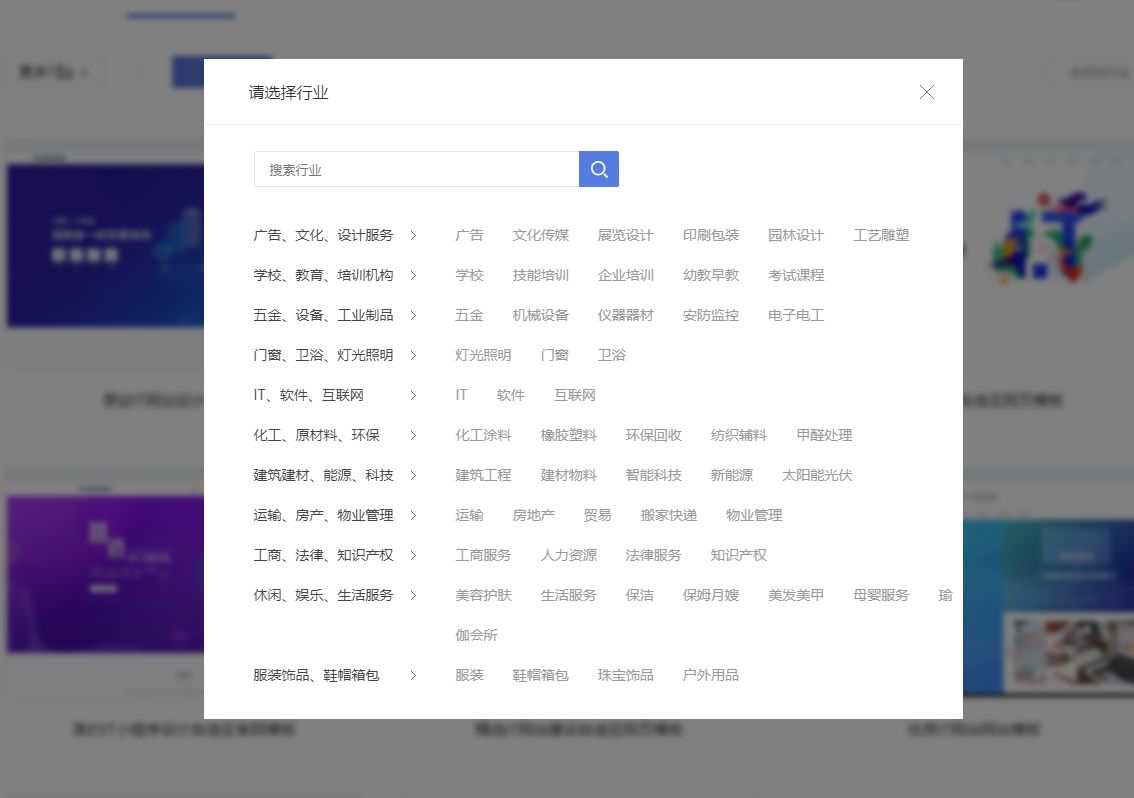Open the 互联网 industry option
Screen dimensions: 1134x798
coord(575,395)
